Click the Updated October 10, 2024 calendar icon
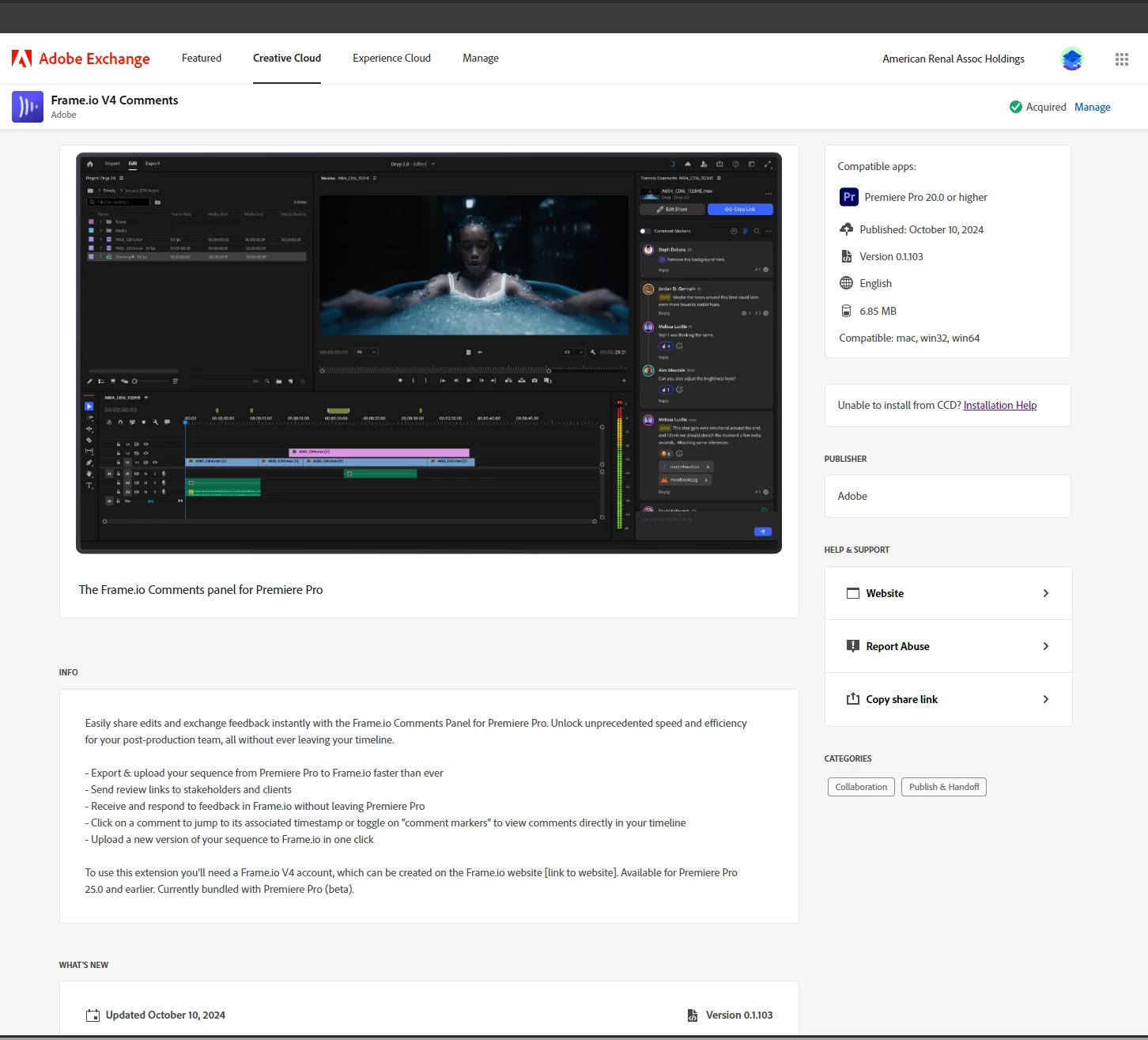 tap(93, 1015)
